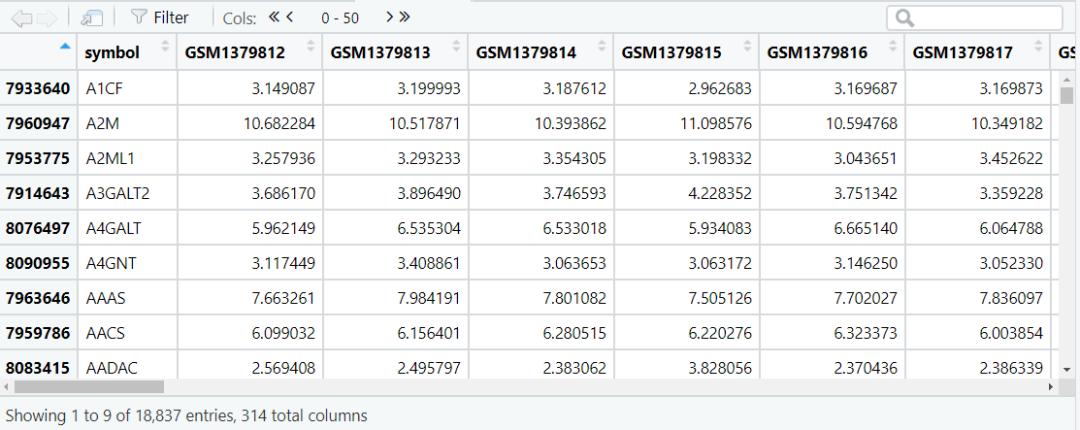Click vertical scrollbar down arrow
The height and width of the screenshot is (430, 1080).
coord(1067,369)
